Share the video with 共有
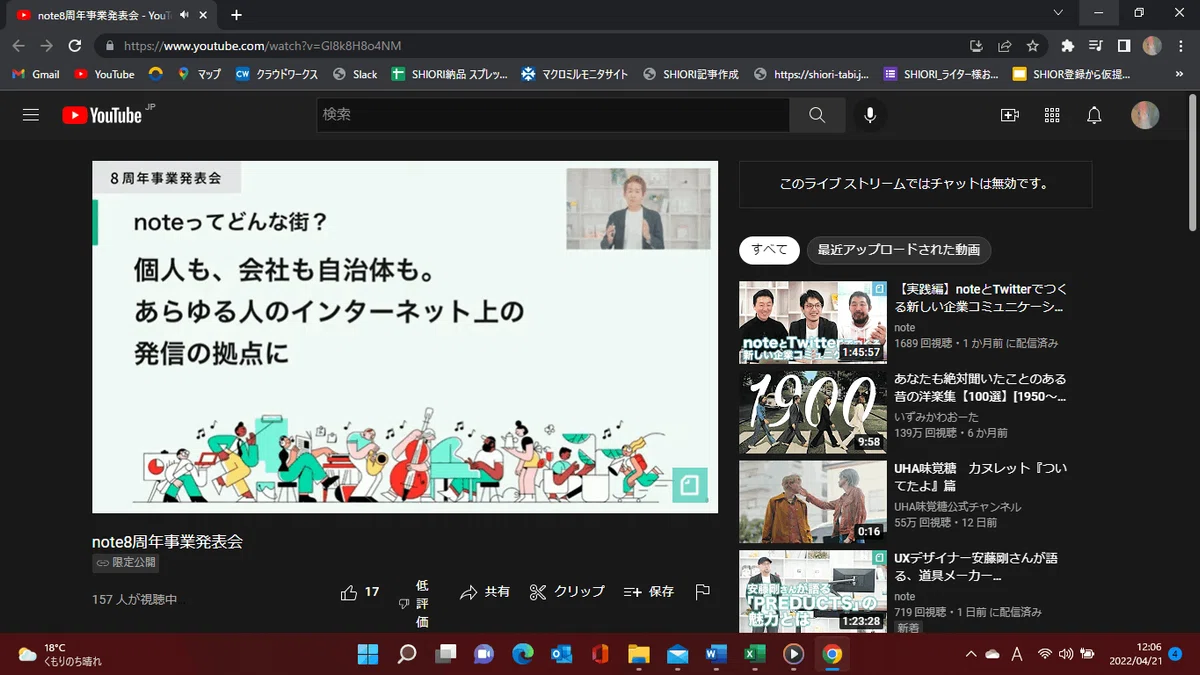The image size is (1200, 675). [485, 592]
